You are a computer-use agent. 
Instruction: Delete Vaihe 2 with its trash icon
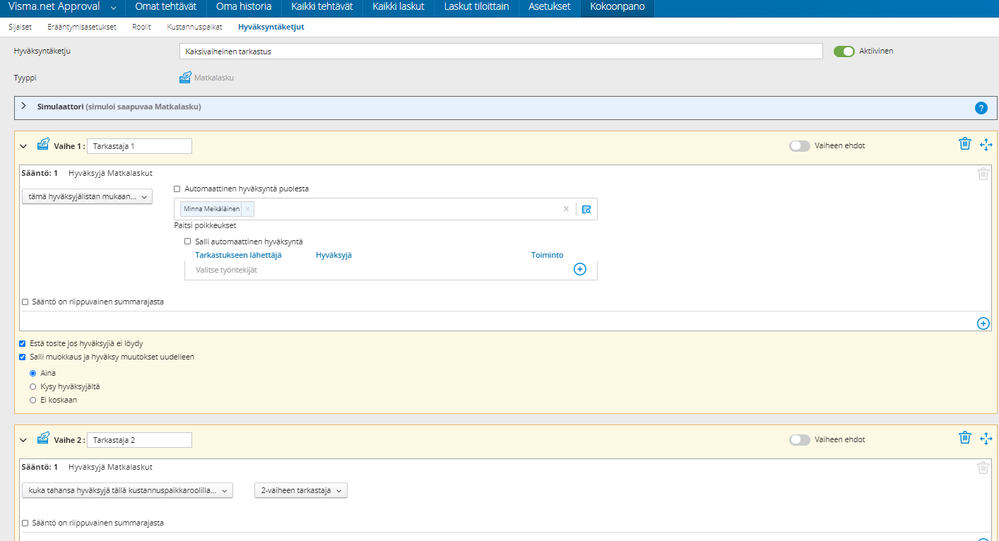pyautogui.click(x=965, y=438)
